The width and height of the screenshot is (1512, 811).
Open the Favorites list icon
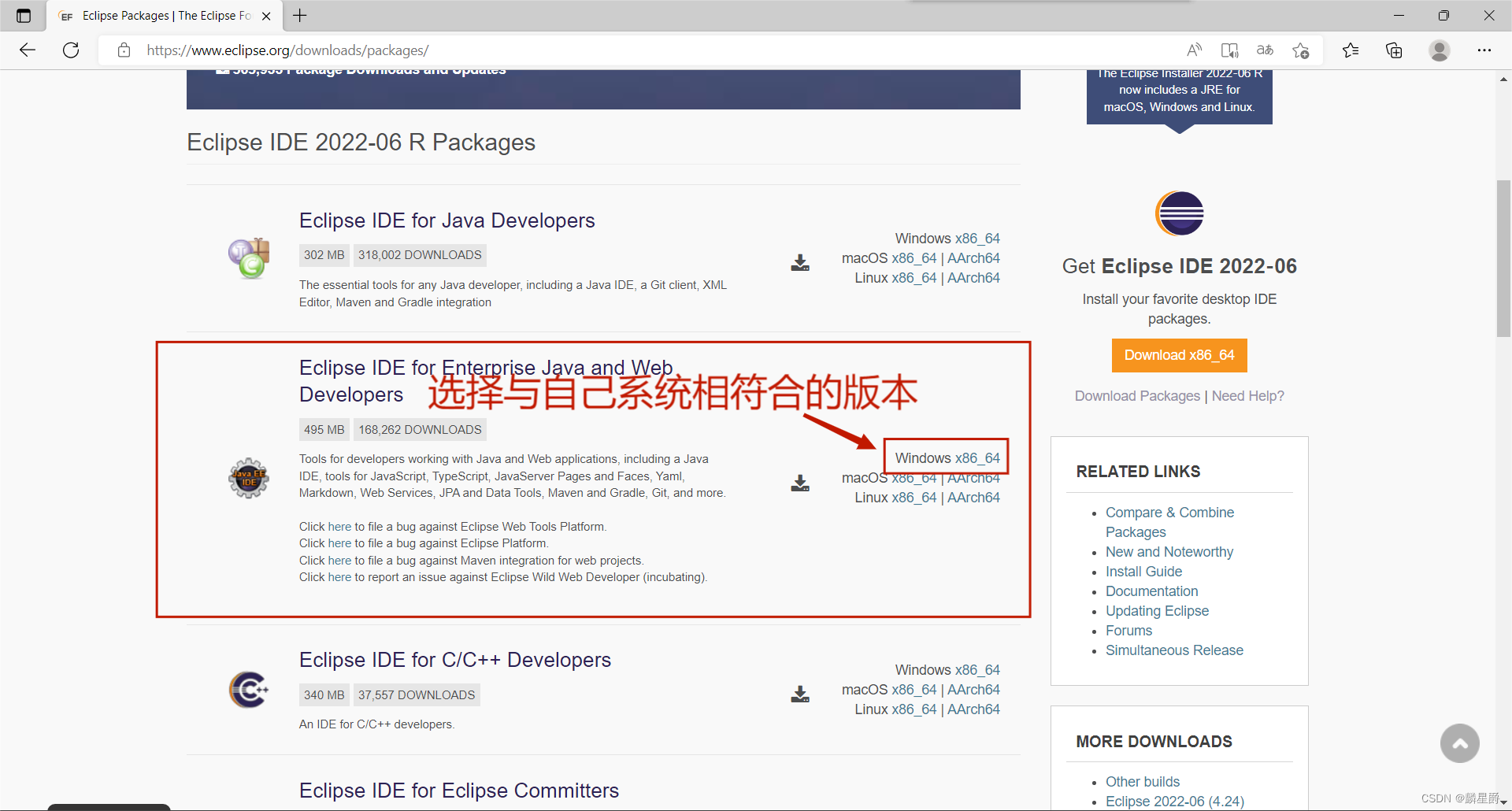point(1351,50)
